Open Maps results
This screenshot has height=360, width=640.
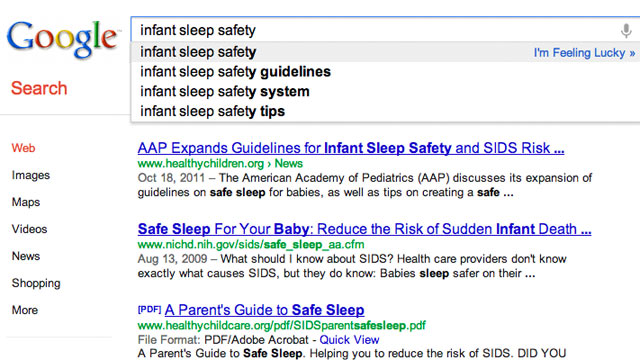pyautogui.click(x=26, y=202)
